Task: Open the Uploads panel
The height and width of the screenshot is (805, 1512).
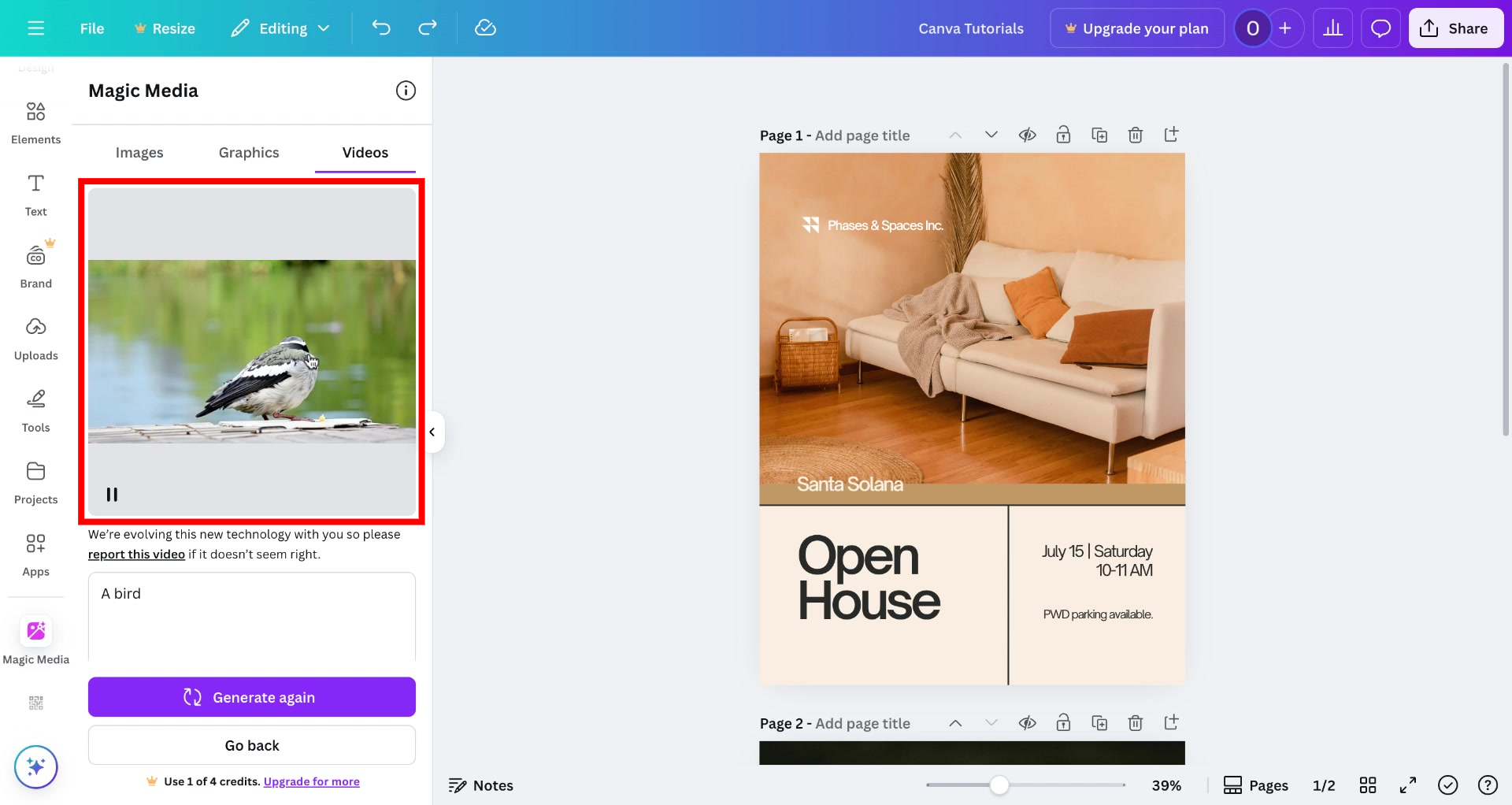Action: 35,339
